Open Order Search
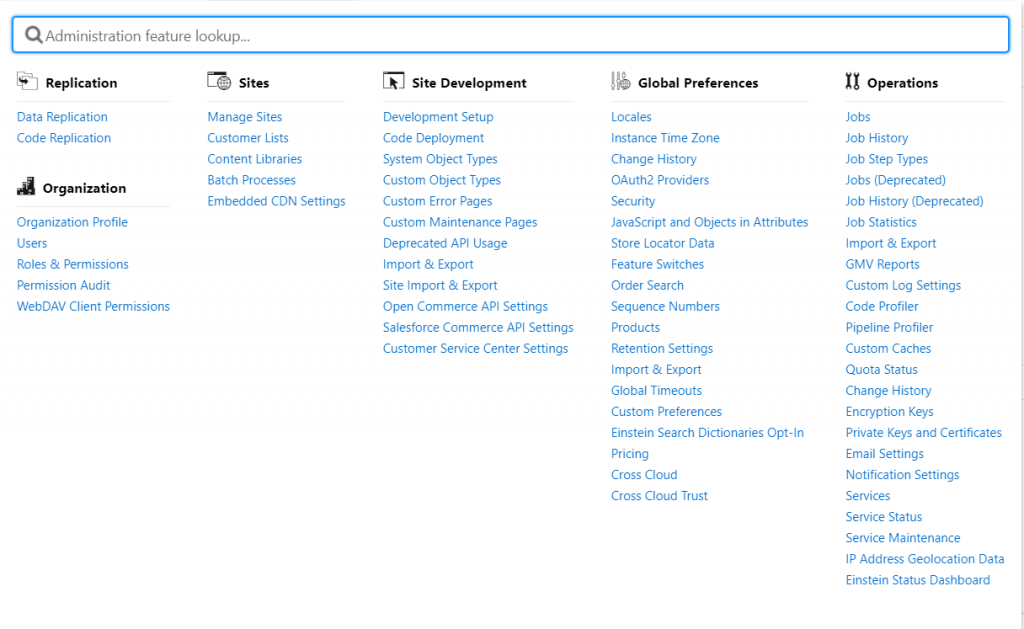The image size is (1024, 629). click(x=647, y=285)
